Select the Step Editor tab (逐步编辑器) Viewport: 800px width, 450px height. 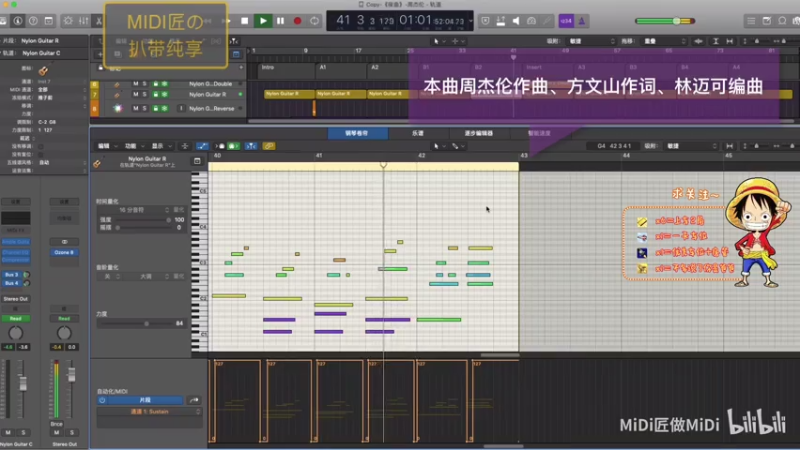pos(479,133)
